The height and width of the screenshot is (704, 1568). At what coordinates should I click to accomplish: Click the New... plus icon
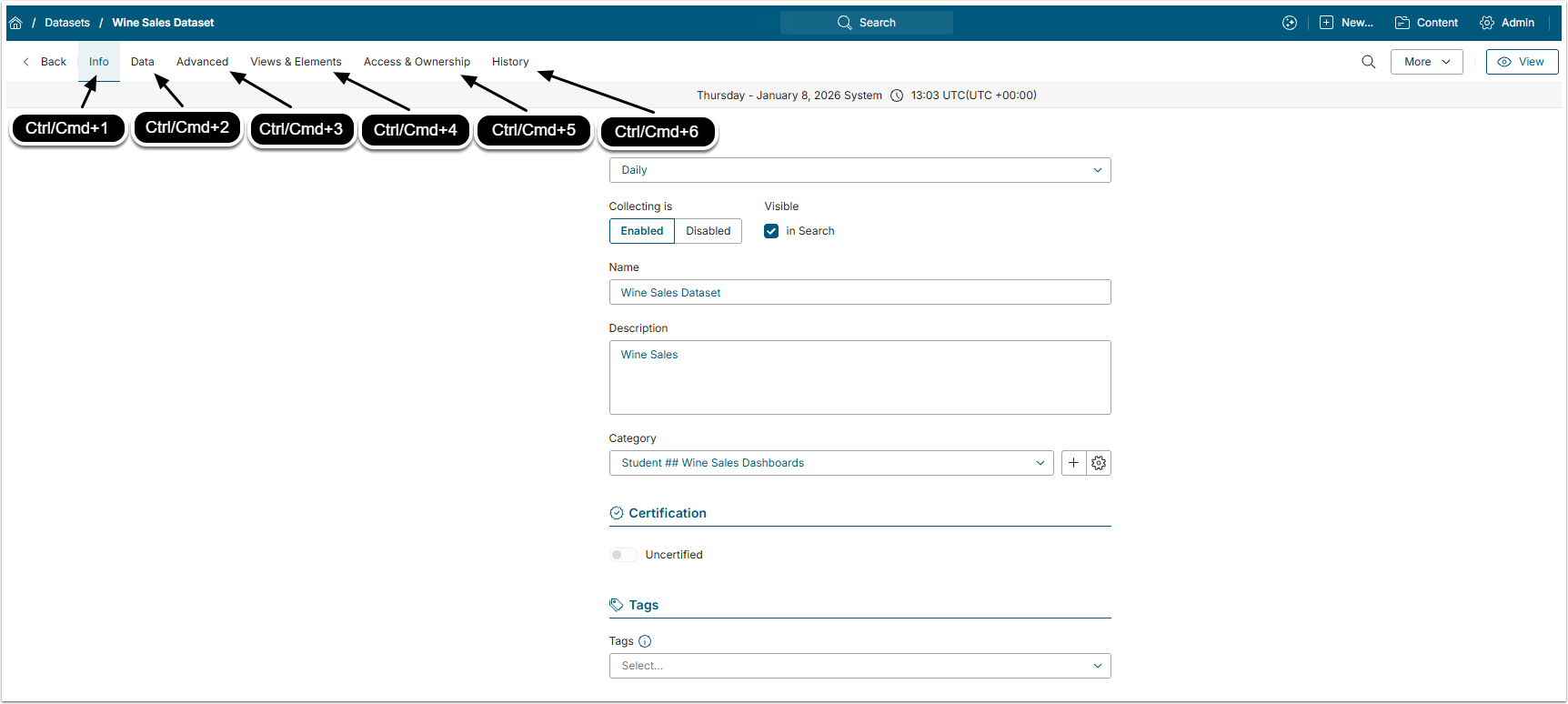[x=1326, y=23]
